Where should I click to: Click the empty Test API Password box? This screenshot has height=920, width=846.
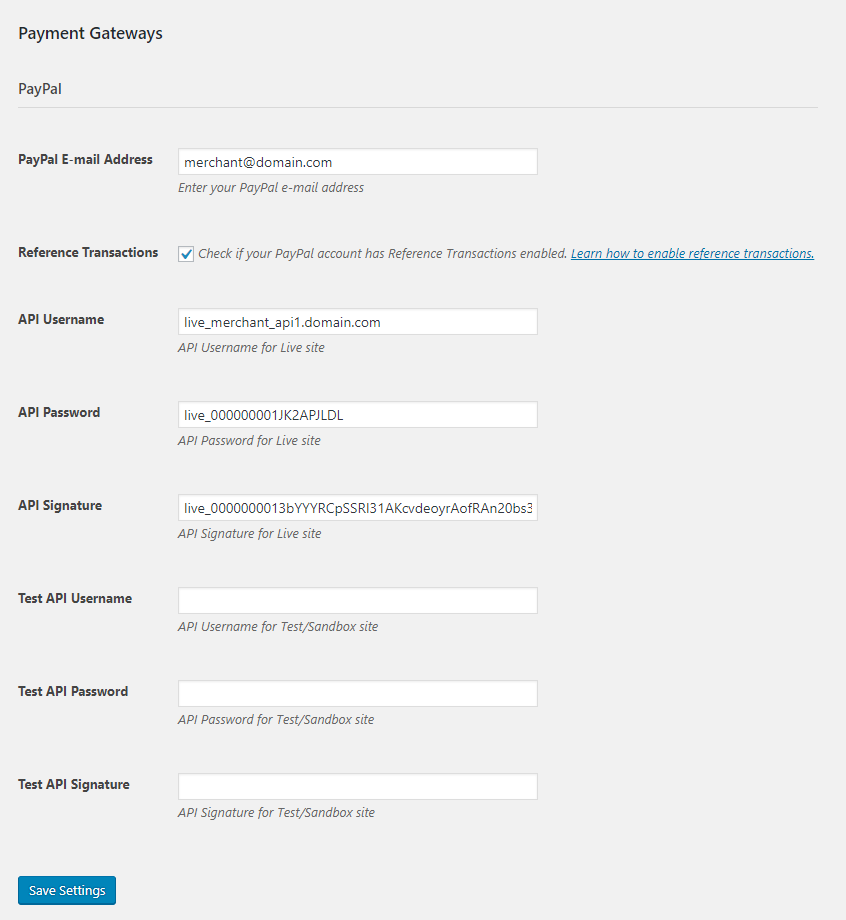pyautogui.click(x=357, y=694)
